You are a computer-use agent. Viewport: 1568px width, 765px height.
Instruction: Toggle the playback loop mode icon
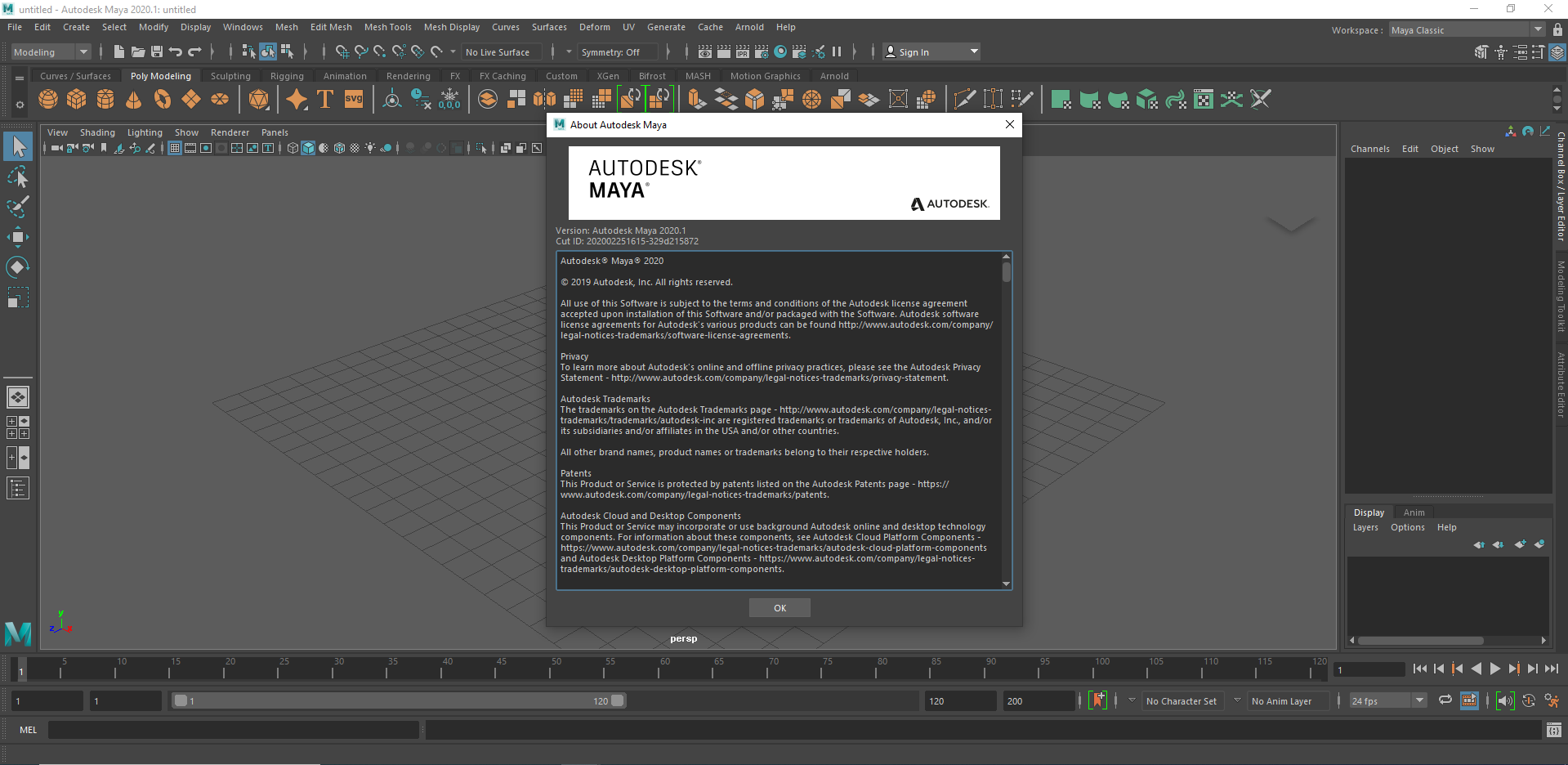pyautogui.click(x=1445, y=700)
